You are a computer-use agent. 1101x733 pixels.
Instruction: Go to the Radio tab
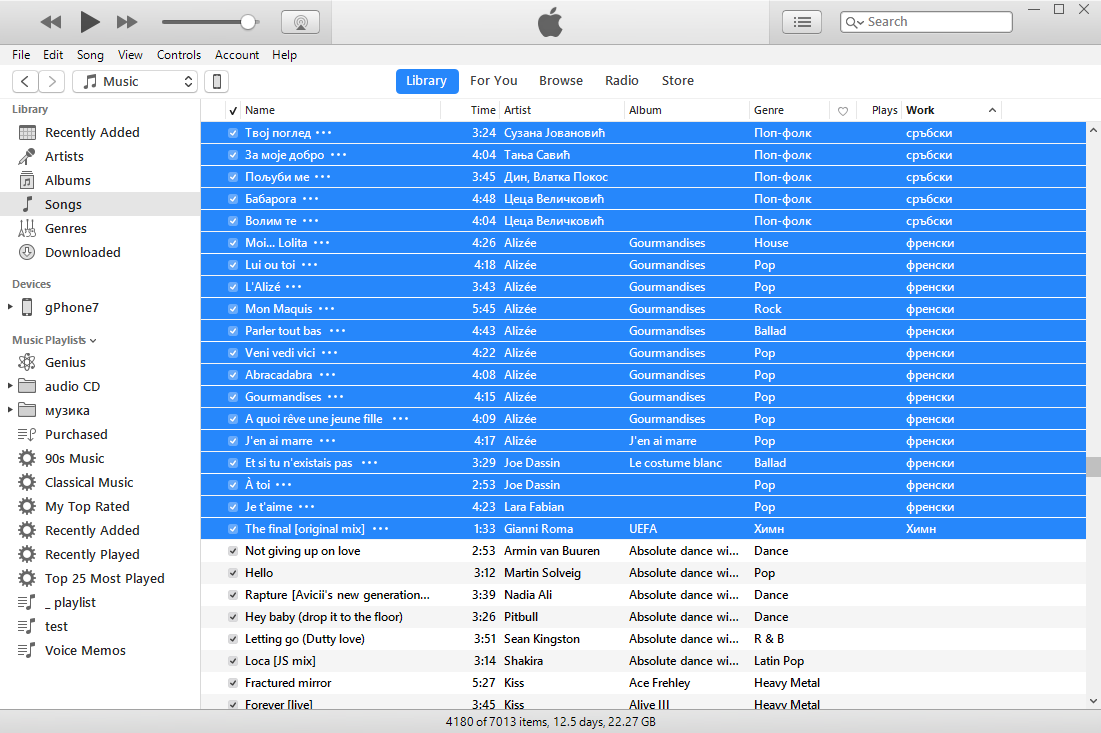pyautogui.click(x=621, y=81)
